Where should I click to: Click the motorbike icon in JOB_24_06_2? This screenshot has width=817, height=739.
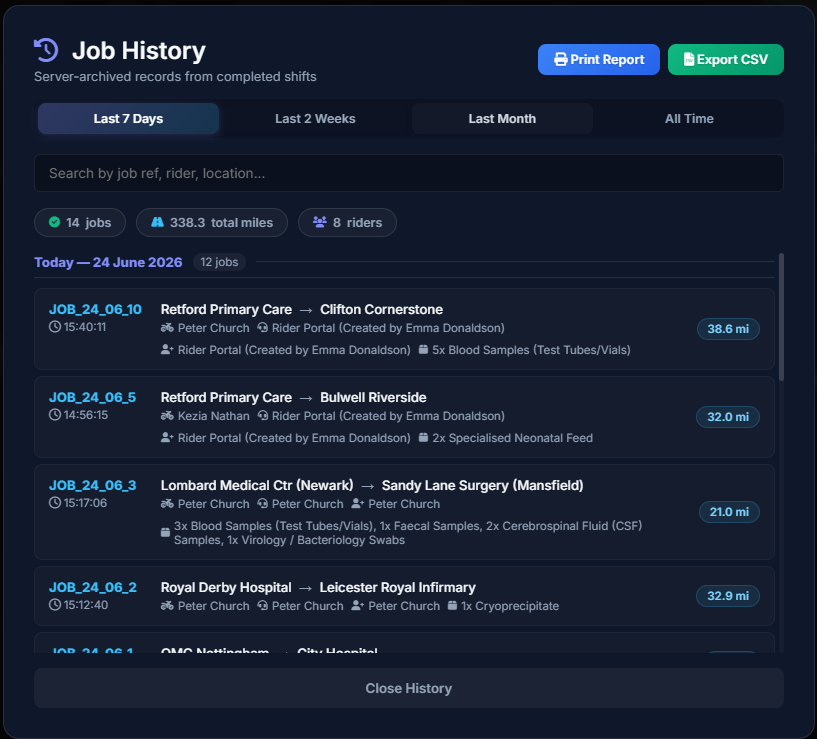[167, 606]
